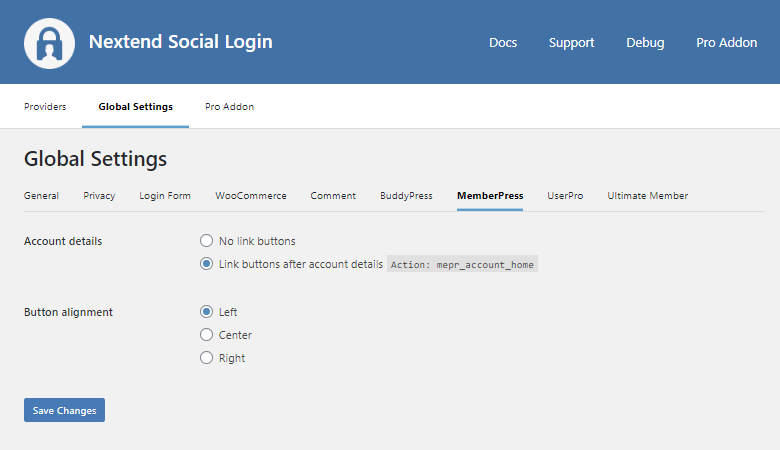Set button alignment to Right
780x450 pixels.
click(207, 358)
